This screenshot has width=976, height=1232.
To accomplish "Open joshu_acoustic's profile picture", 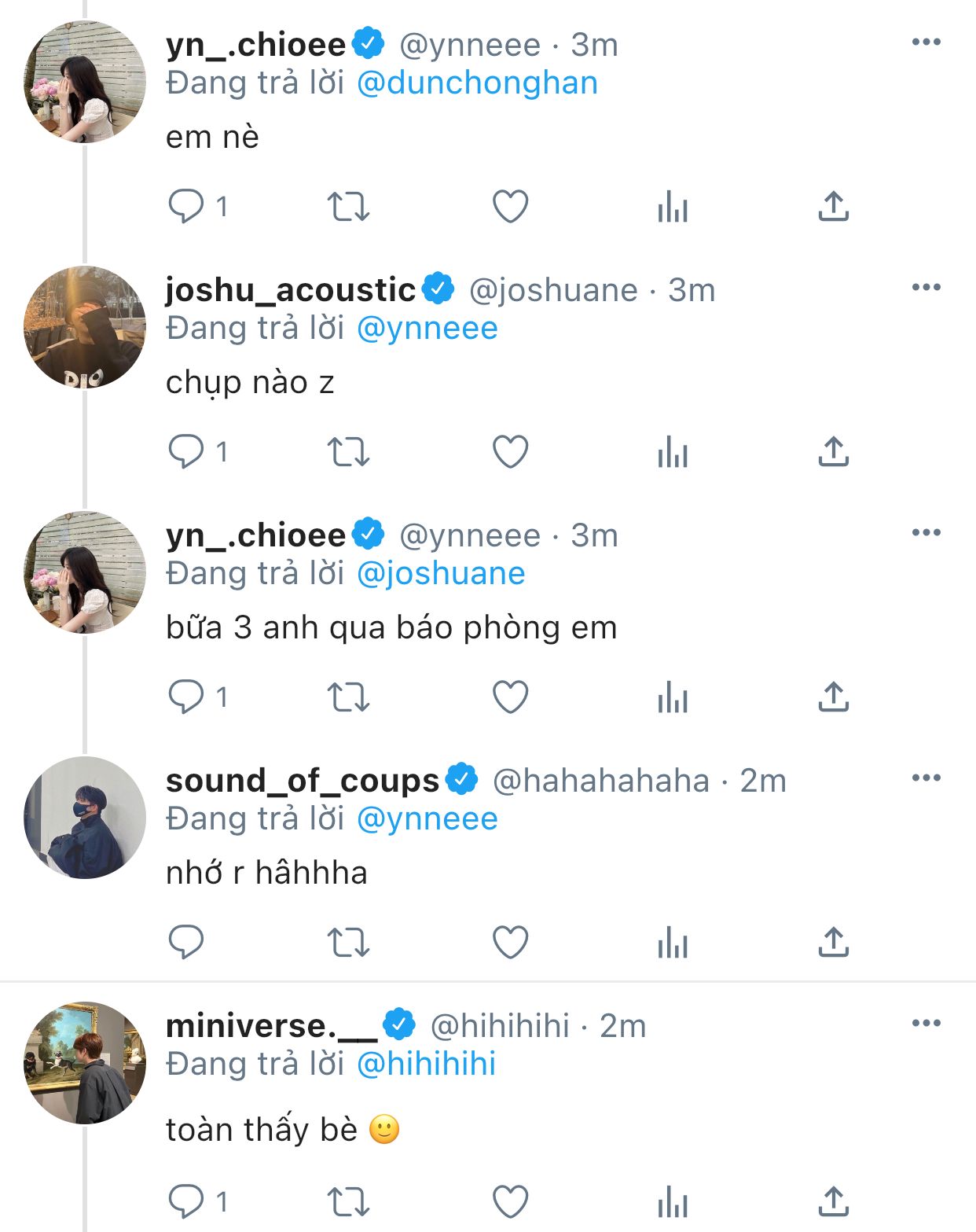I will [85, 327].
